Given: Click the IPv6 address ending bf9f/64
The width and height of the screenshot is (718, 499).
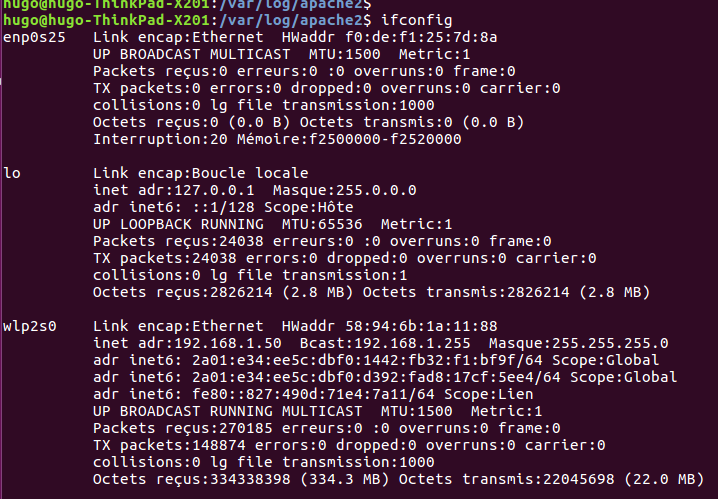Looking at the screenshot, I should [x=367, y=360].
